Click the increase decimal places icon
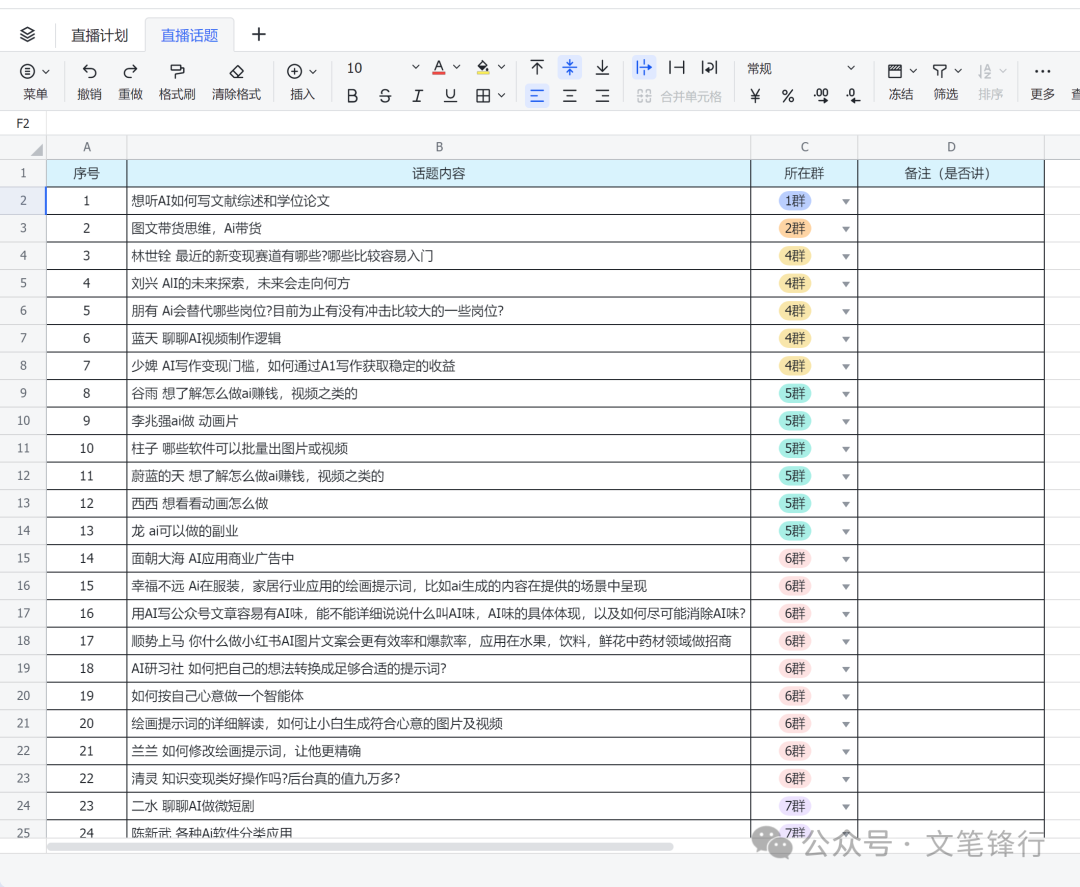 point(820,95)
